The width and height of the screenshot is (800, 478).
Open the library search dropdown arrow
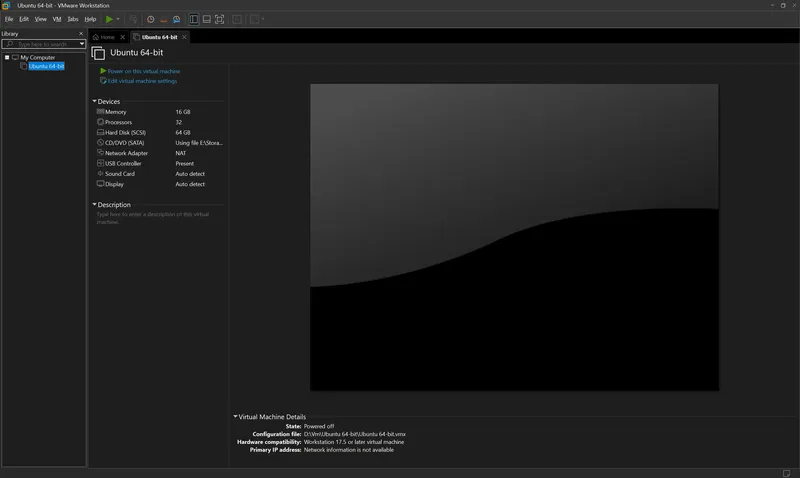tap(82, 44)
